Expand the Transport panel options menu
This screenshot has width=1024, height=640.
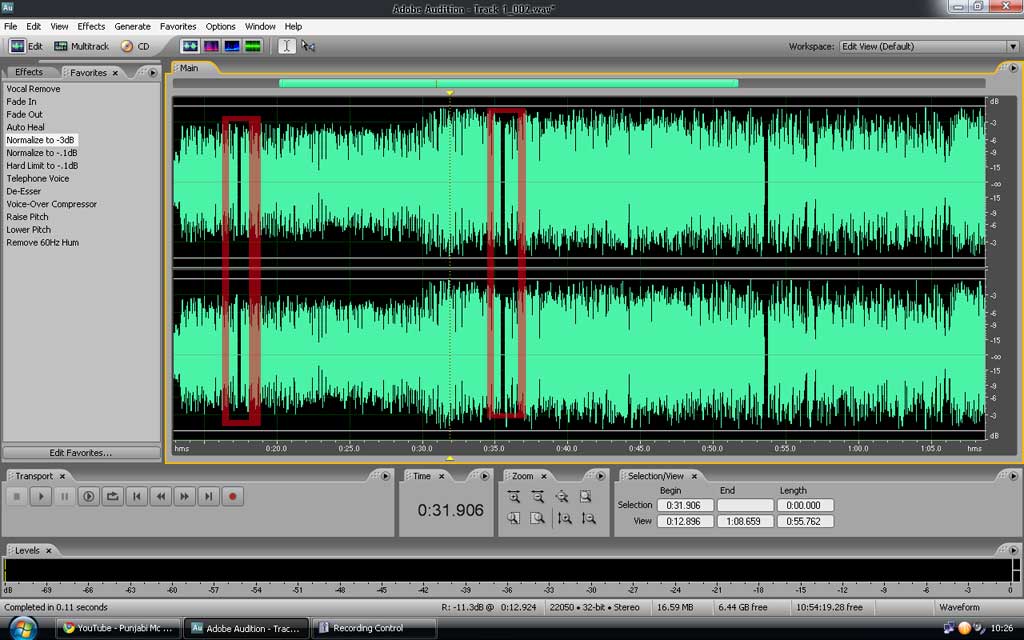(x=386, y=476)
